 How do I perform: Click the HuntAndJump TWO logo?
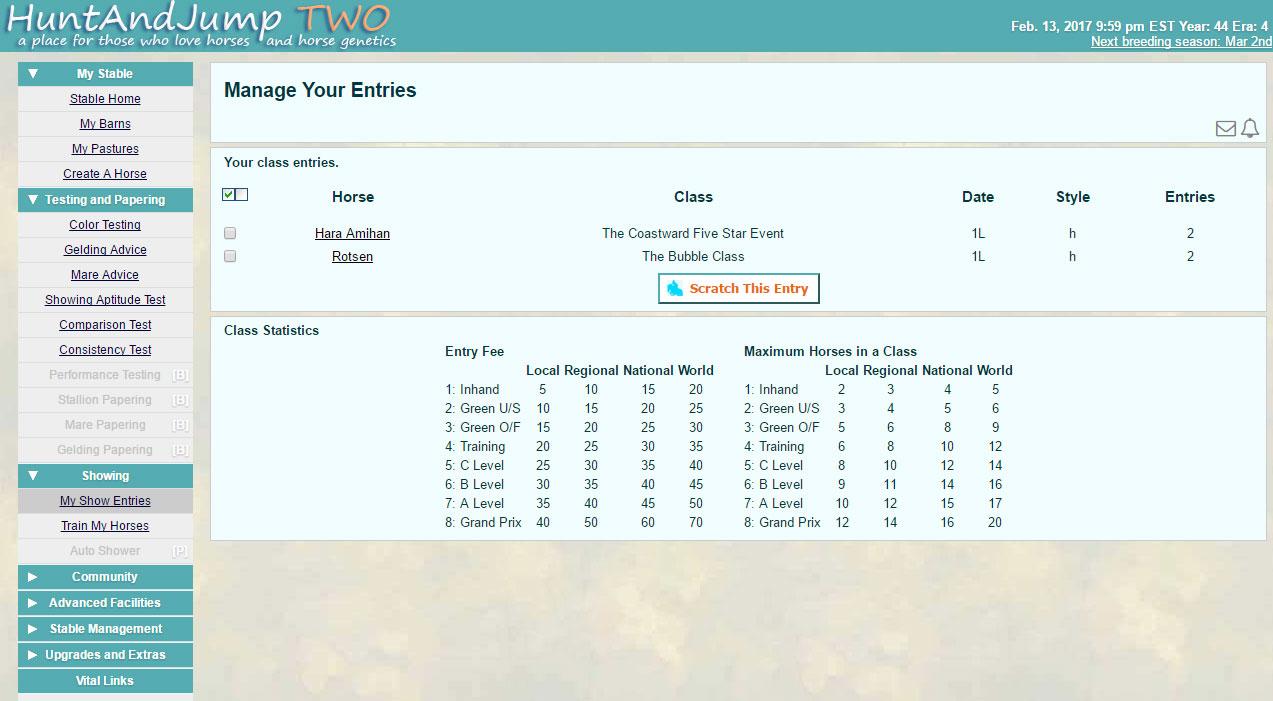[200, 26]
